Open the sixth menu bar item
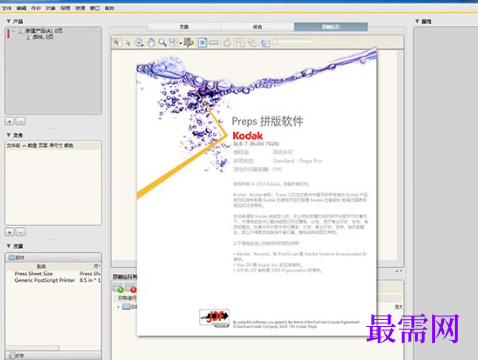The image size is (478, 360). tap(80, 8)
